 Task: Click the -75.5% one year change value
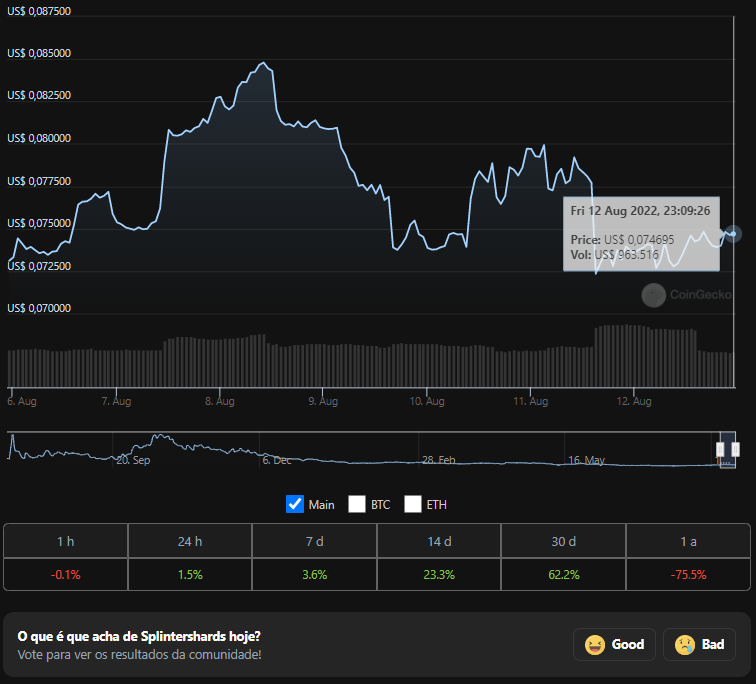click(x=688, y=575)
